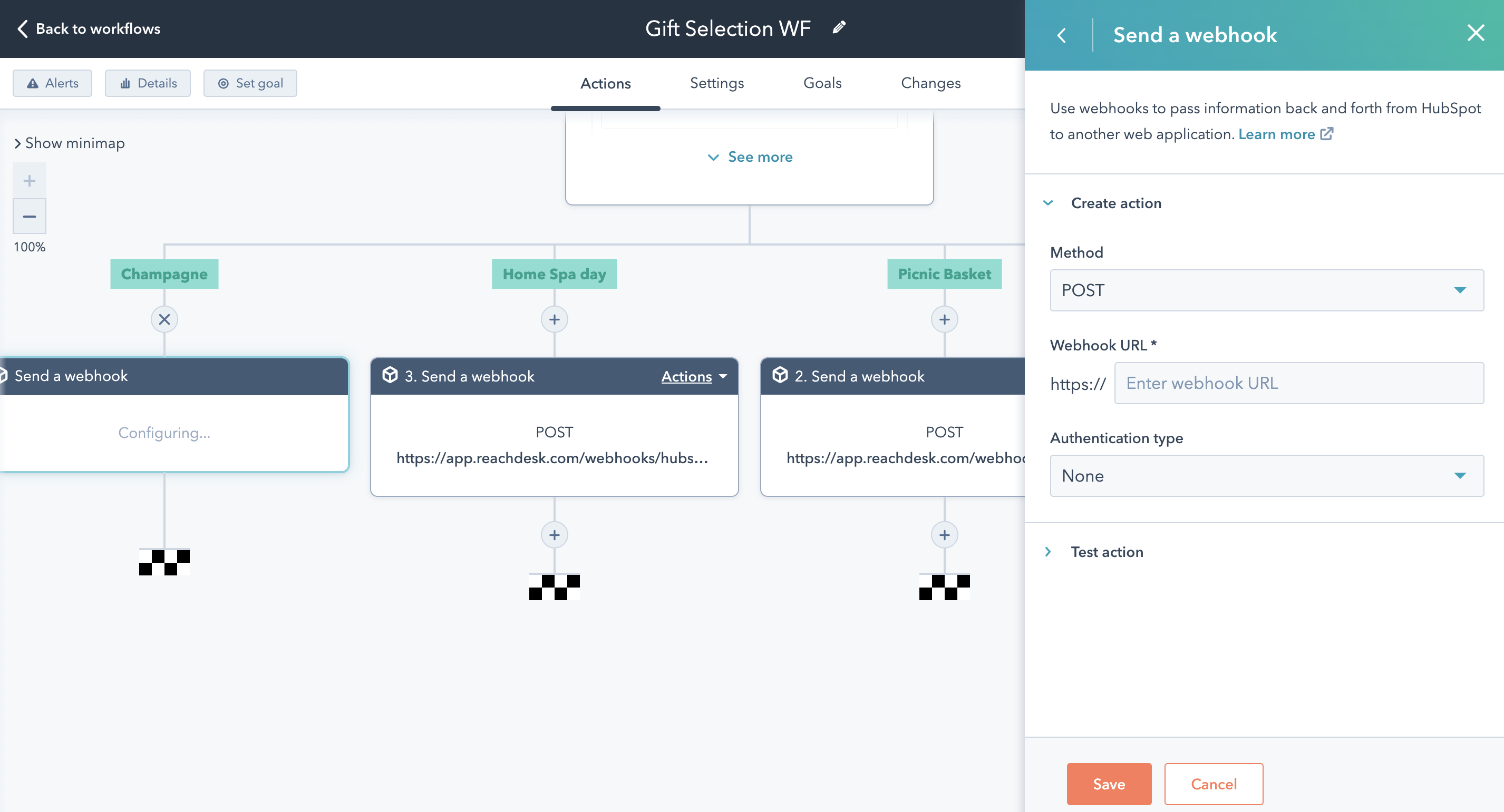
Task: Close the Send a webhook panel
Action: (x=1476, y=33)
